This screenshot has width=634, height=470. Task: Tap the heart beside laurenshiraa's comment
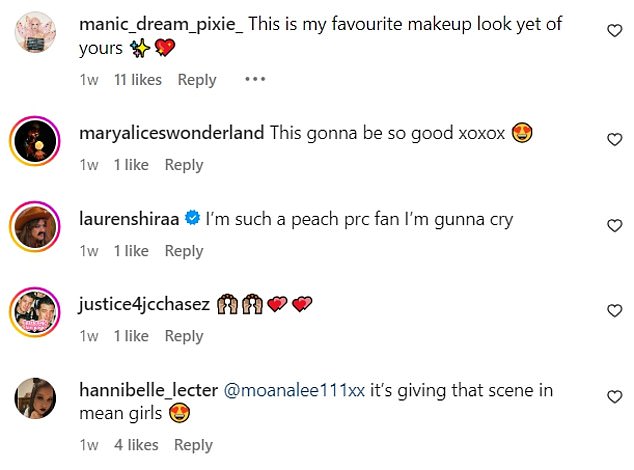coord(615,226)
